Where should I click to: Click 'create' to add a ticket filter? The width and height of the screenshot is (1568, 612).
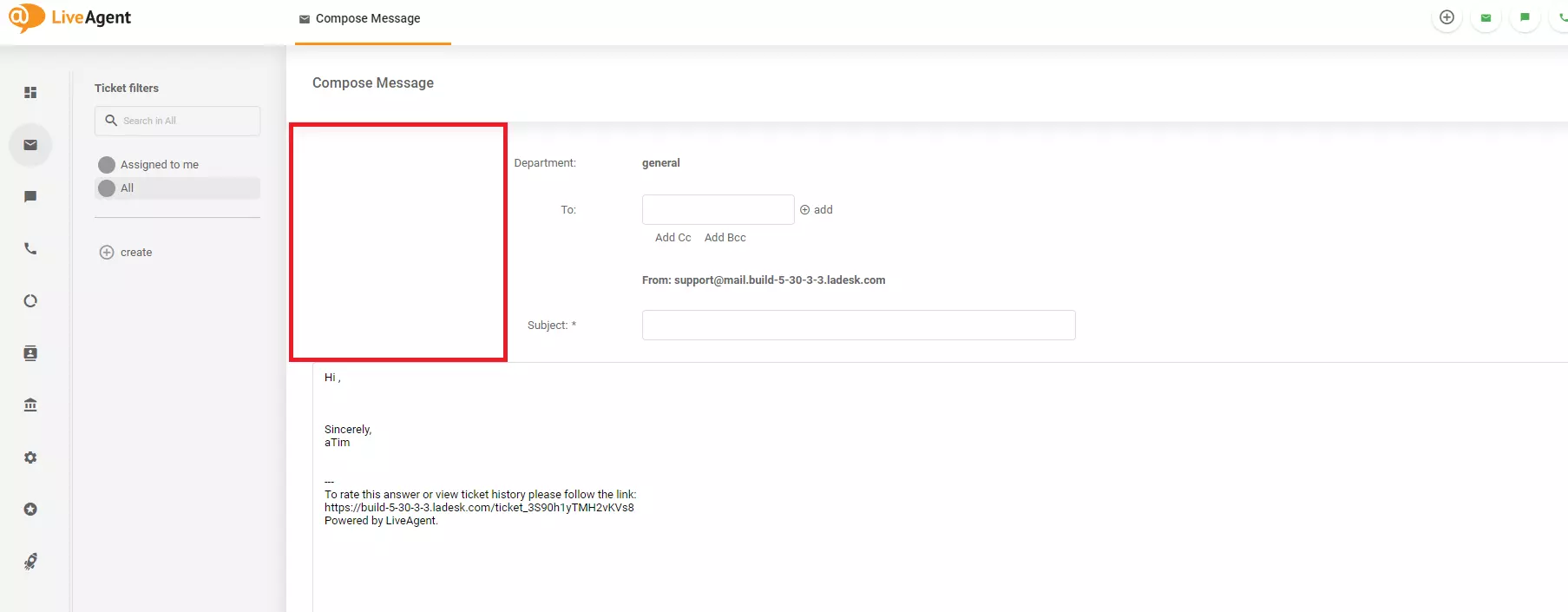coord(135,253)
